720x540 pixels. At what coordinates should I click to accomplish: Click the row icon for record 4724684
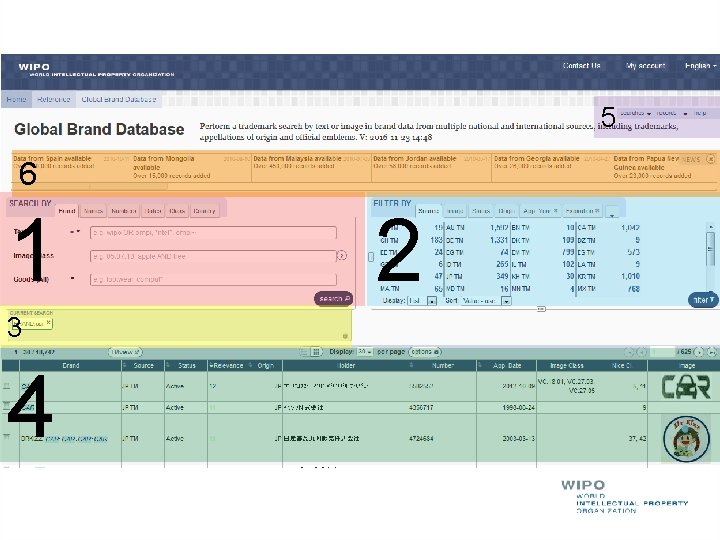point(6,437)
